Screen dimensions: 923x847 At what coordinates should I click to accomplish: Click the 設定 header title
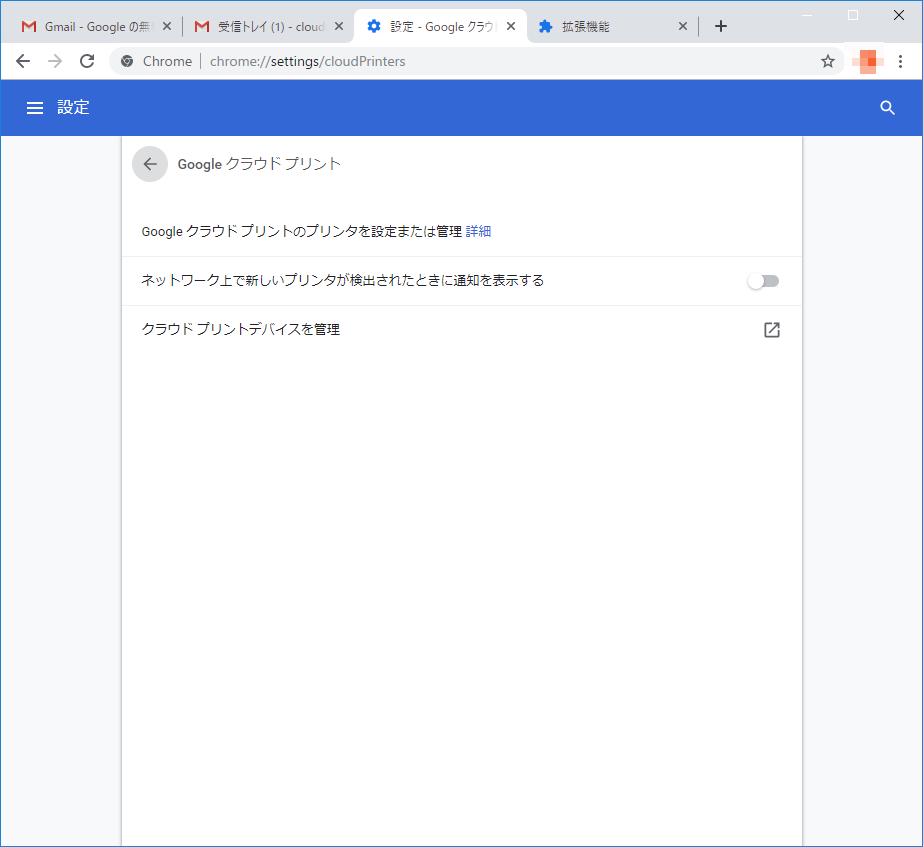click(x=73, y=108)
